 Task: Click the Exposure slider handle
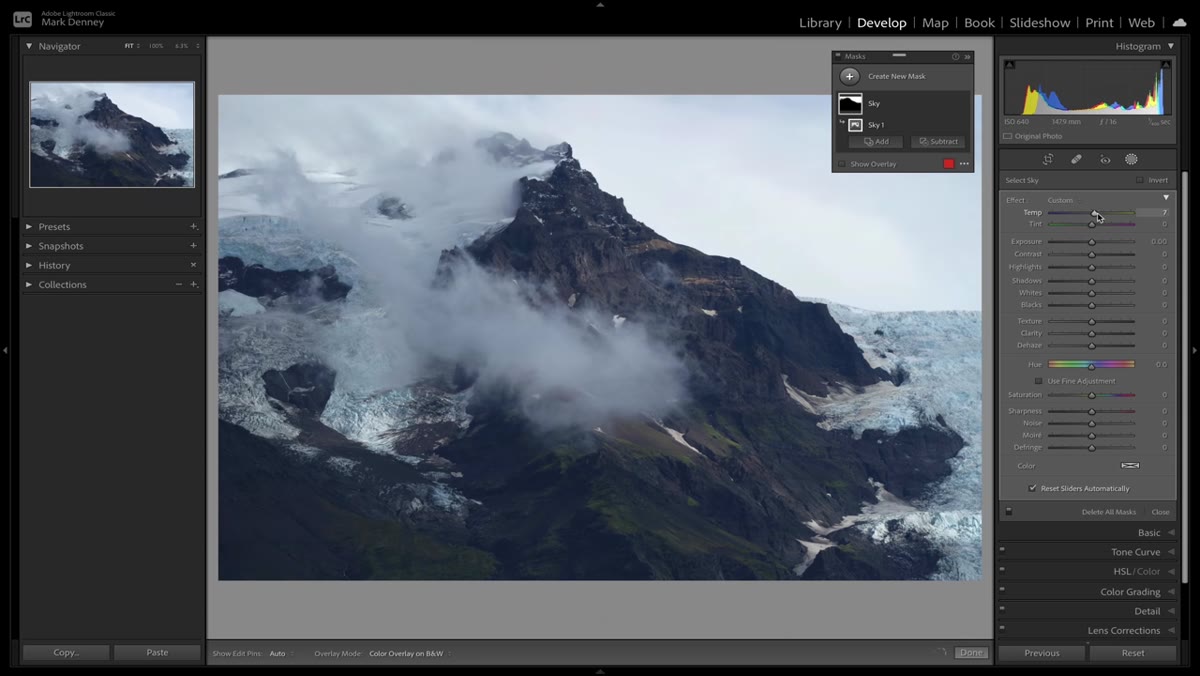tap(1091, 242)
